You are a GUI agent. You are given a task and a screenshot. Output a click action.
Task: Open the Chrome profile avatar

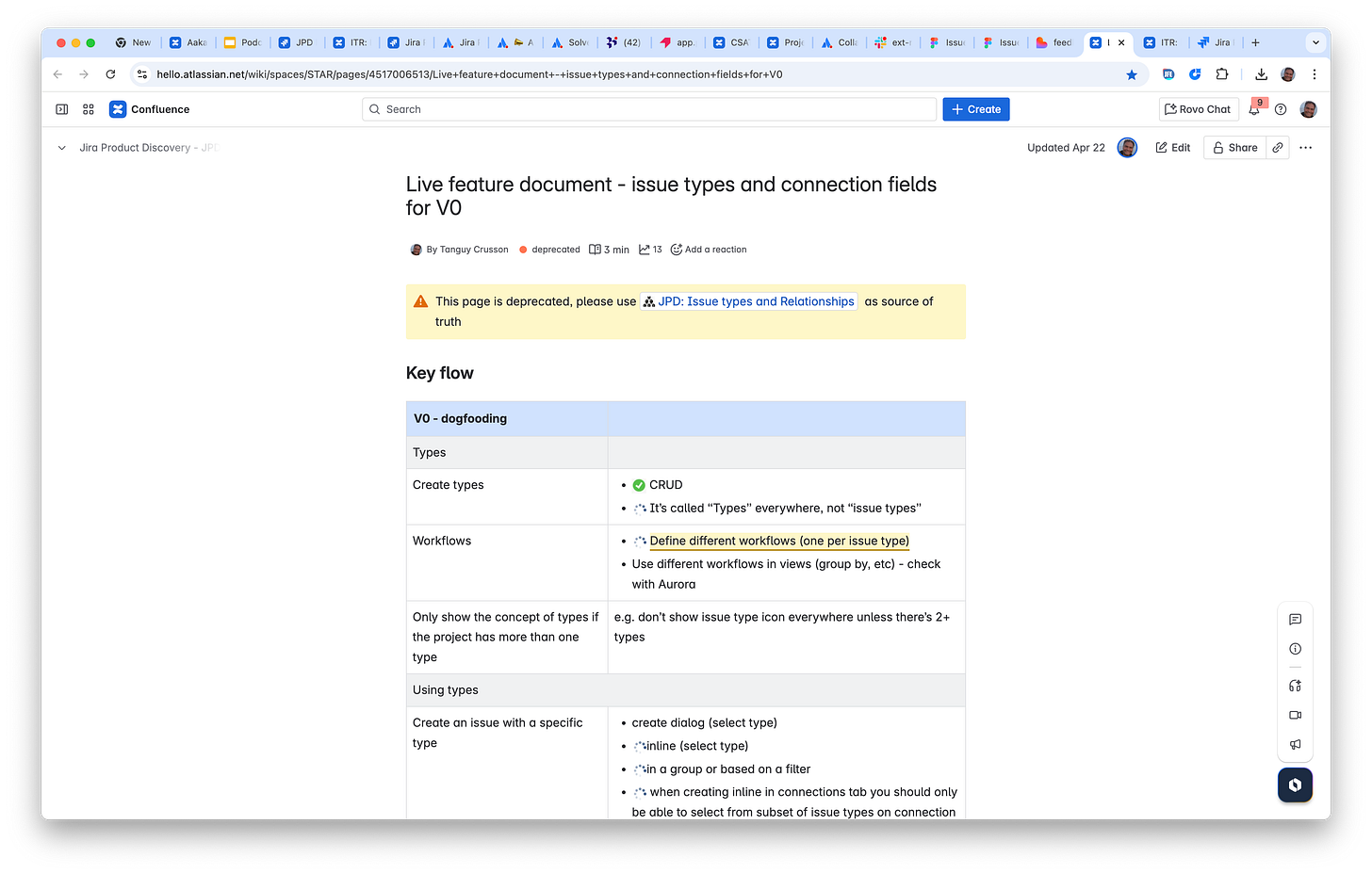click(1287, 74)
